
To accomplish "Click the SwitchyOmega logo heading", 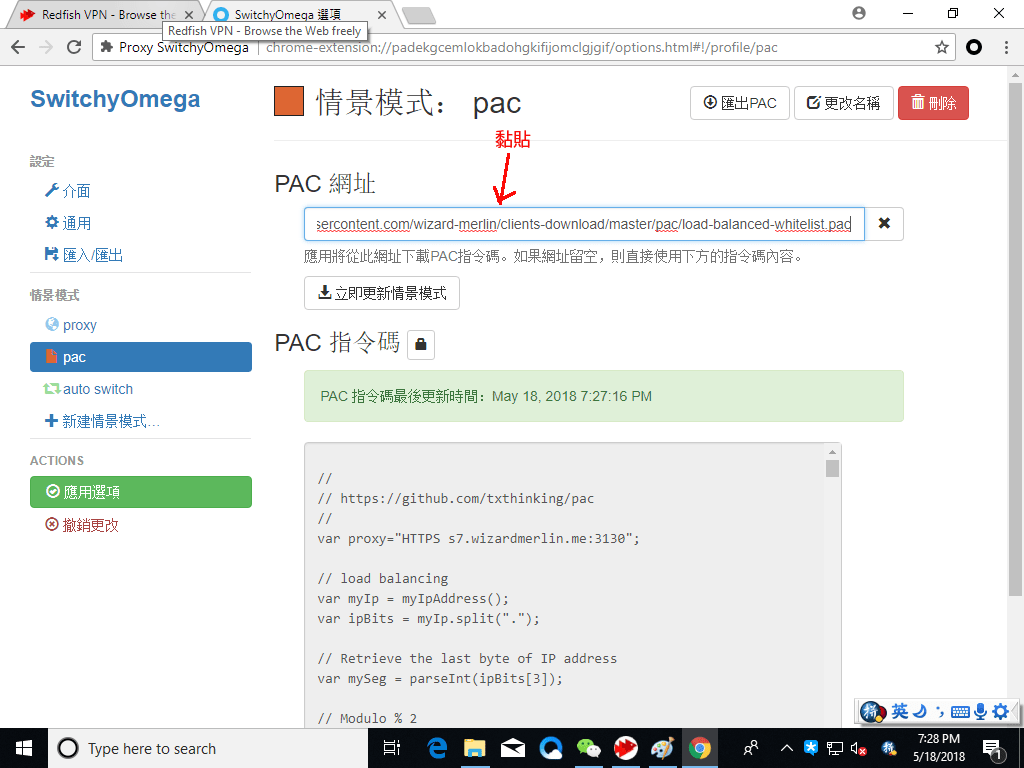I will (x=115, y=99).
